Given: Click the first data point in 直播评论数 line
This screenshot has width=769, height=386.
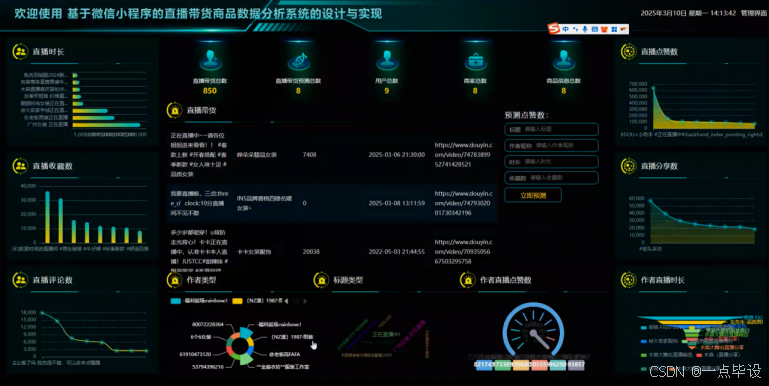Looking at the screenshot, I should click(x=42, y=312).
